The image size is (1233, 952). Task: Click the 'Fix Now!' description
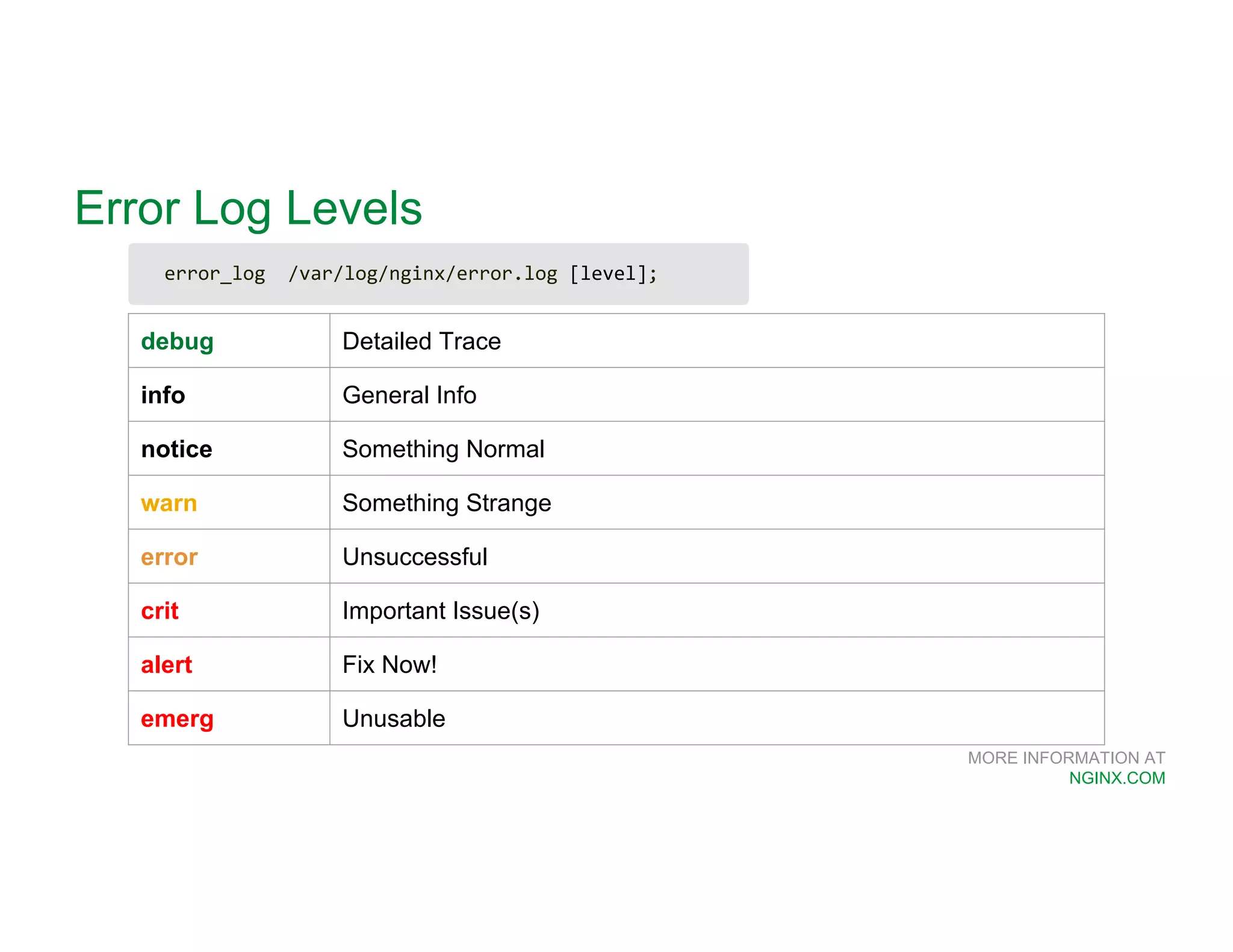[x=390, y=664]
